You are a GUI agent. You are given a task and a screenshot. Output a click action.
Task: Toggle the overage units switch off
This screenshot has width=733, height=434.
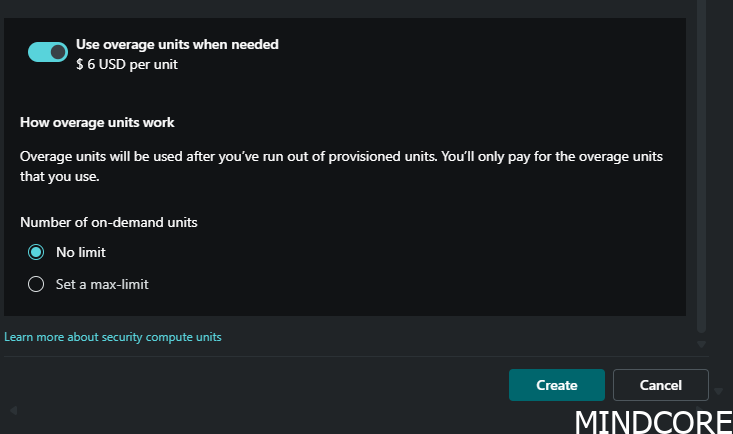tap(48, 52)
